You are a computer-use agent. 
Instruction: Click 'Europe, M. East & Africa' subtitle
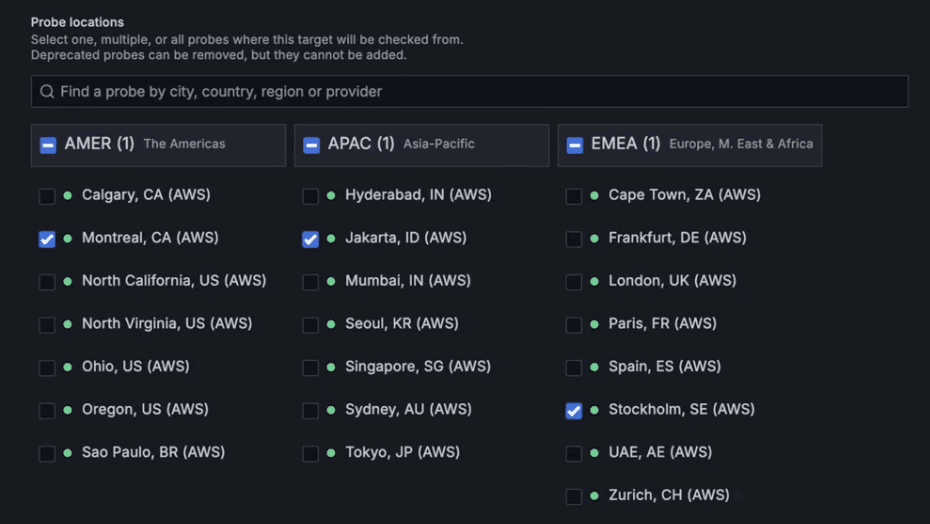coord(741,144)
